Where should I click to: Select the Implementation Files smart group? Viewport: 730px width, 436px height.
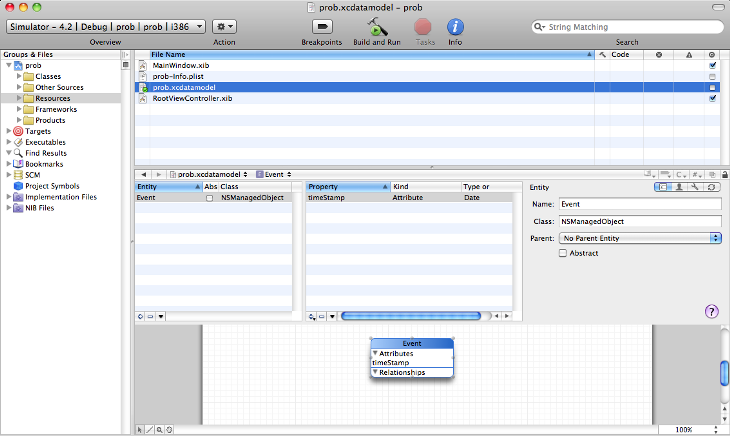pos(55,197)
